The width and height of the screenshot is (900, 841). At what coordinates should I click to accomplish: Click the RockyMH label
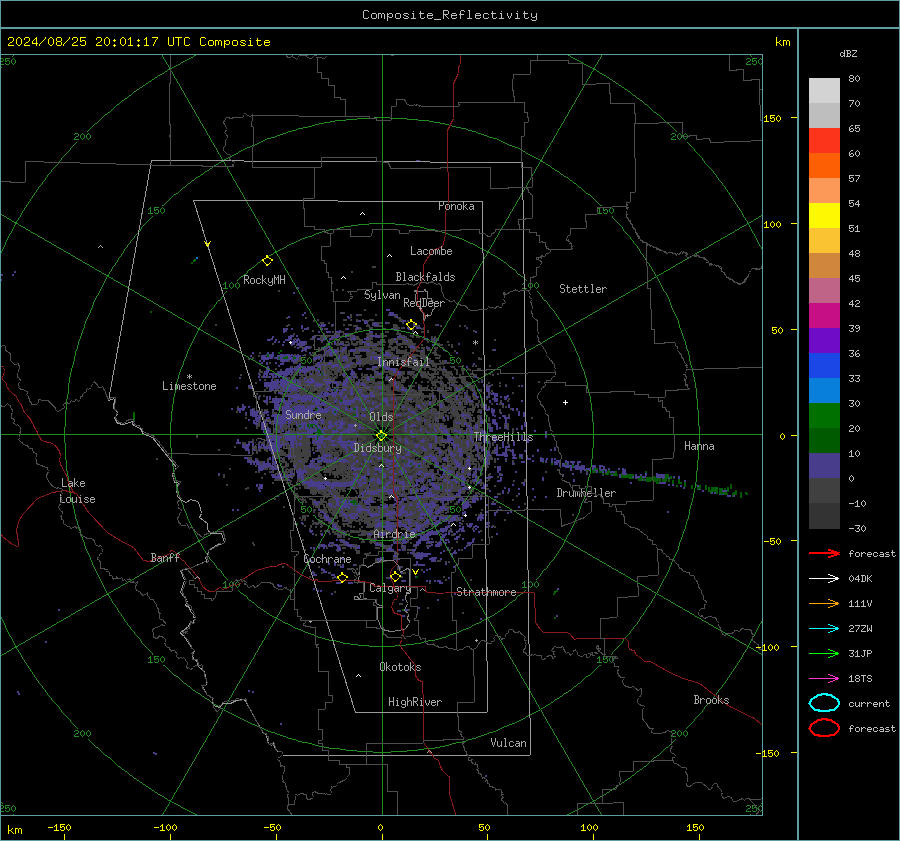click(x=264, y=280)
